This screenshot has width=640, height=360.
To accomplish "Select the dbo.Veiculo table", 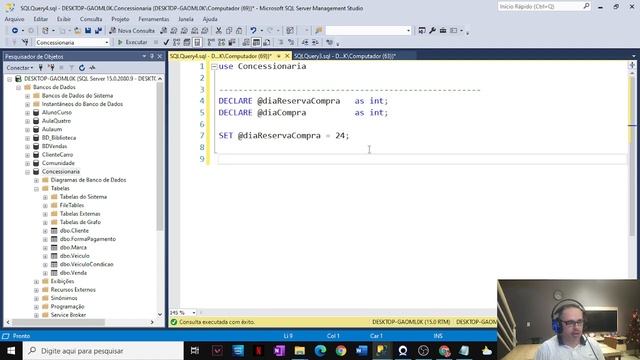I will 74,256.
